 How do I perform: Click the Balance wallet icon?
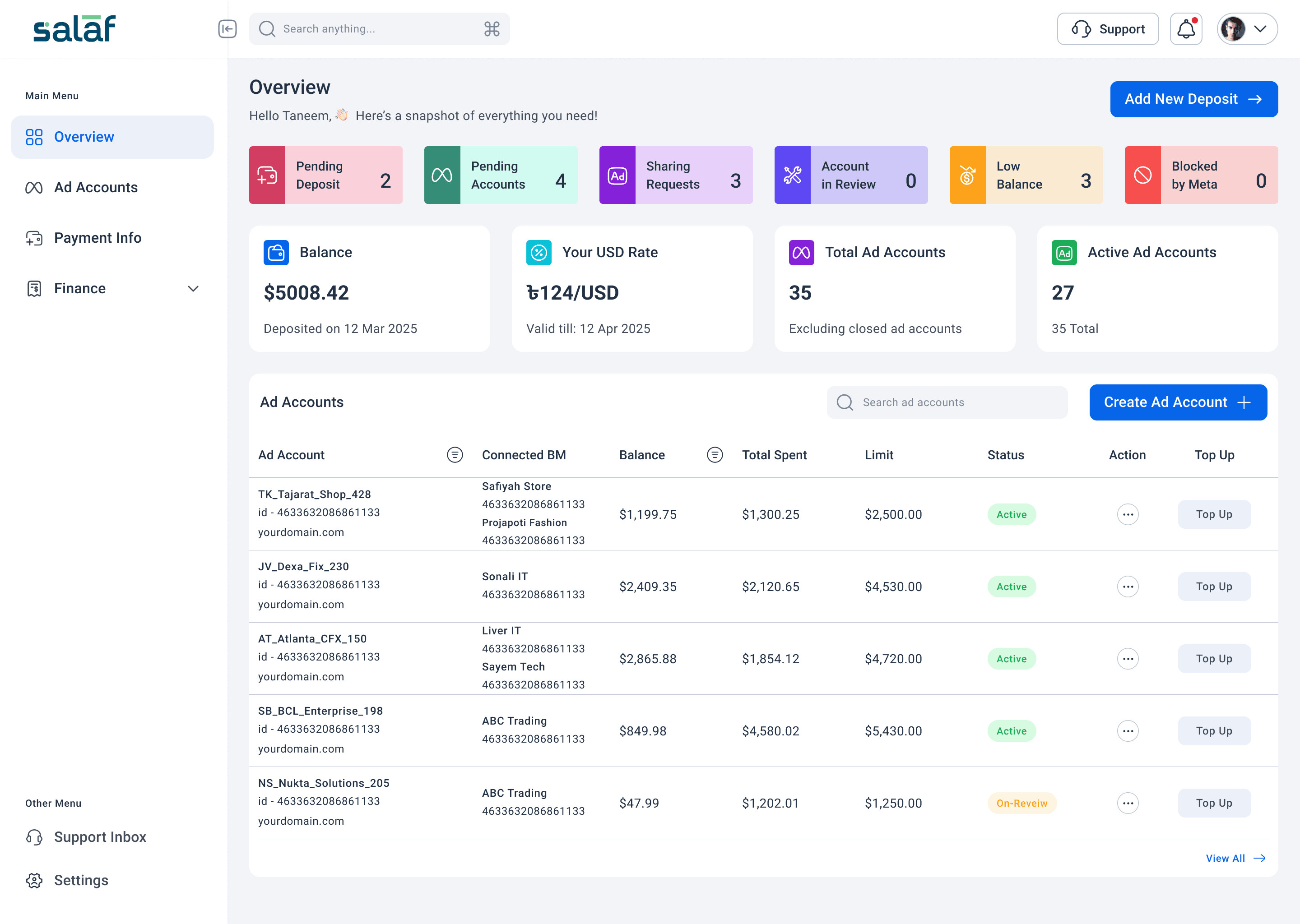pos(276,253)
